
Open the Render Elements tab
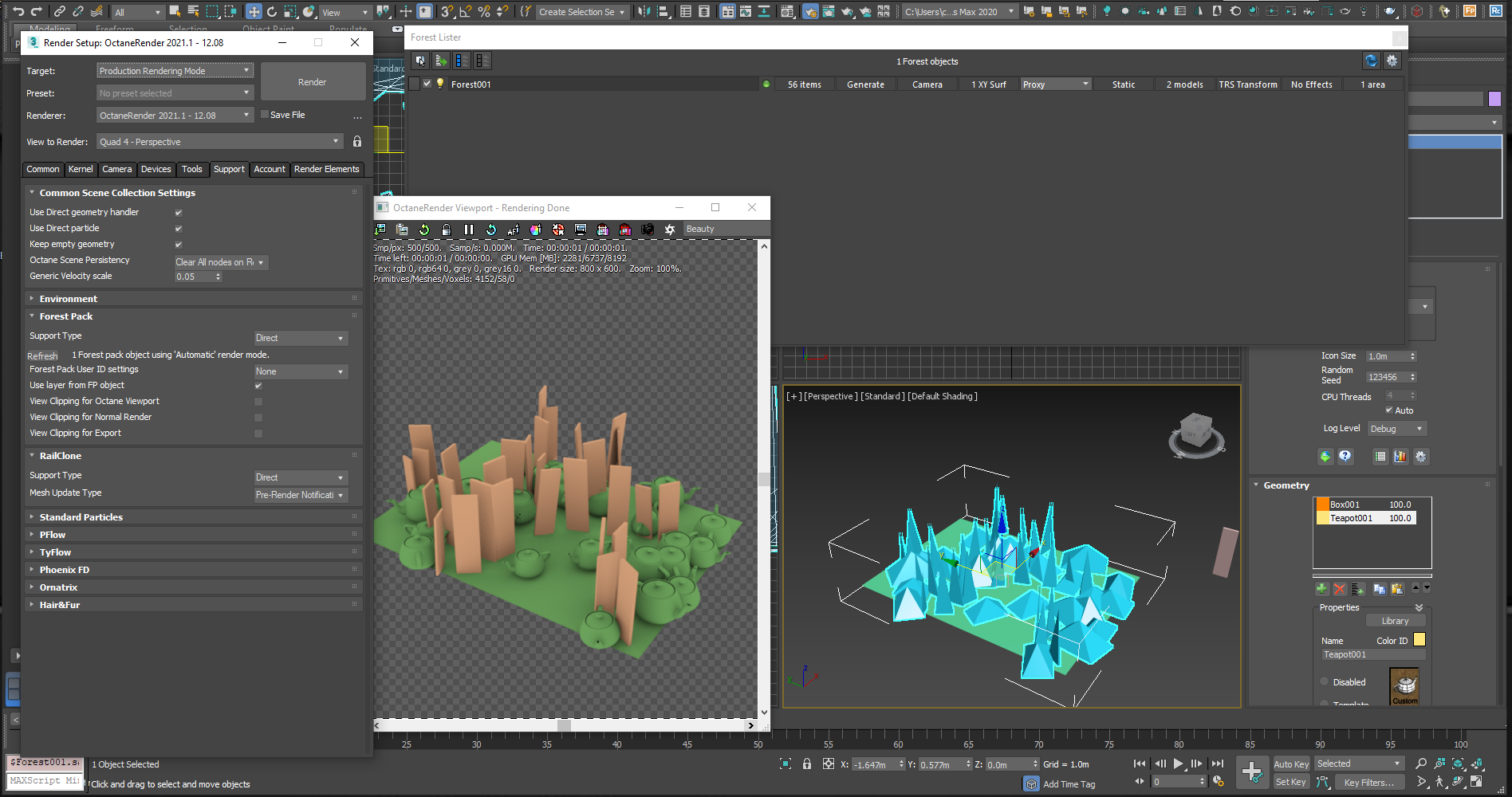pyautogui.click(x=326, y=169)
